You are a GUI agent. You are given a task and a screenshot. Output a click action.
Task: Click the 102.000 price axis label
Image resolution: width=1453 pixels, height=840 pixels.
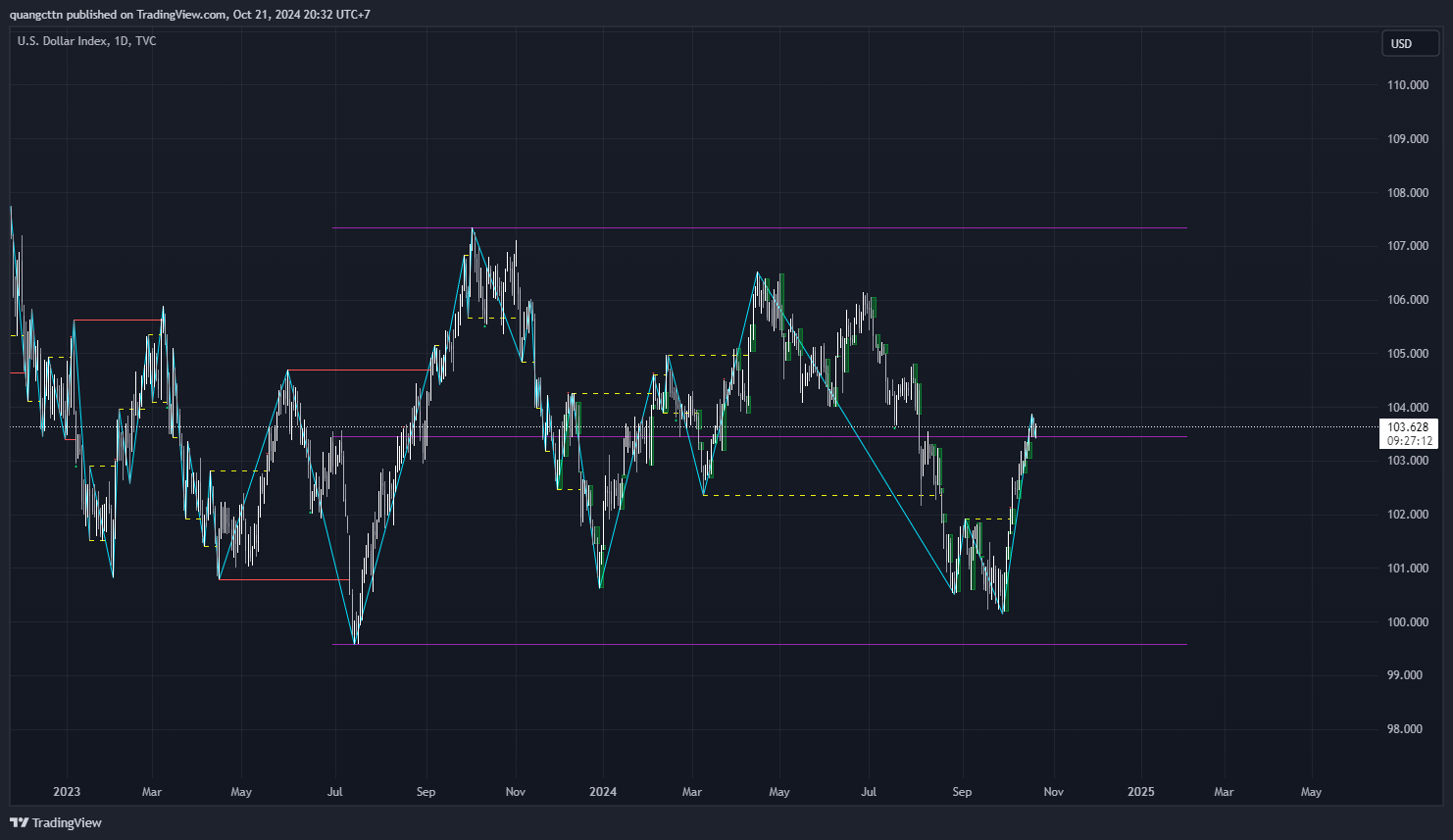pyautogui.click(x=1408, y=515)
